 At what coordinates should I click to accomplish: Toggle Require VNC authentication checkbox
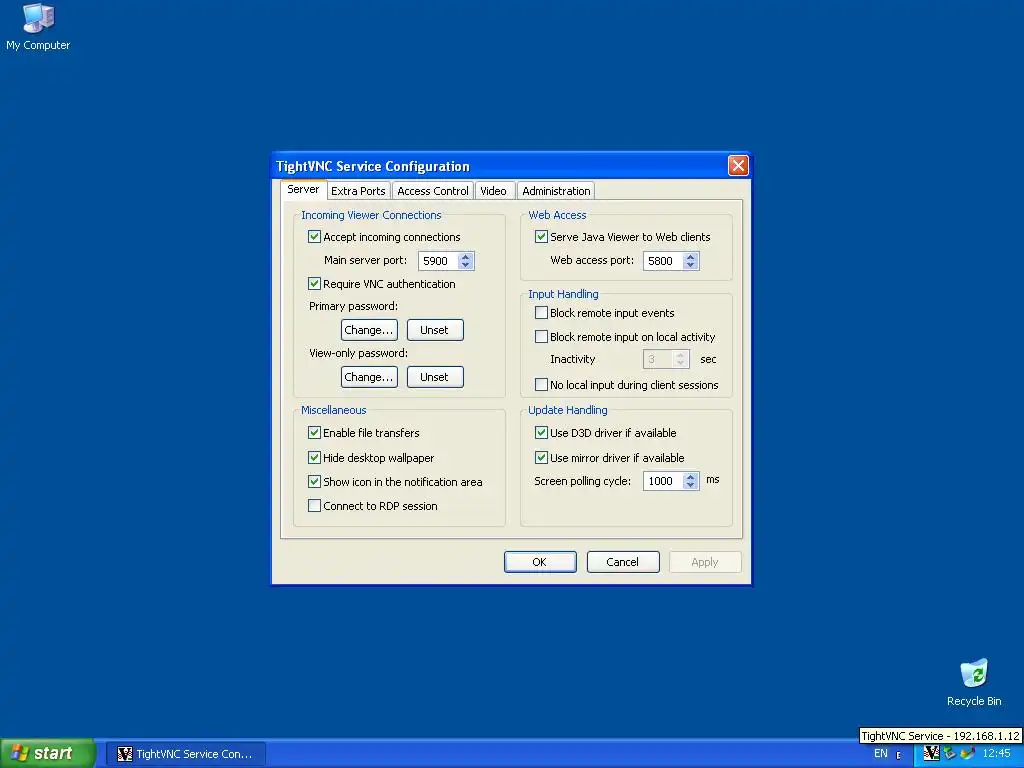[314, 283]
